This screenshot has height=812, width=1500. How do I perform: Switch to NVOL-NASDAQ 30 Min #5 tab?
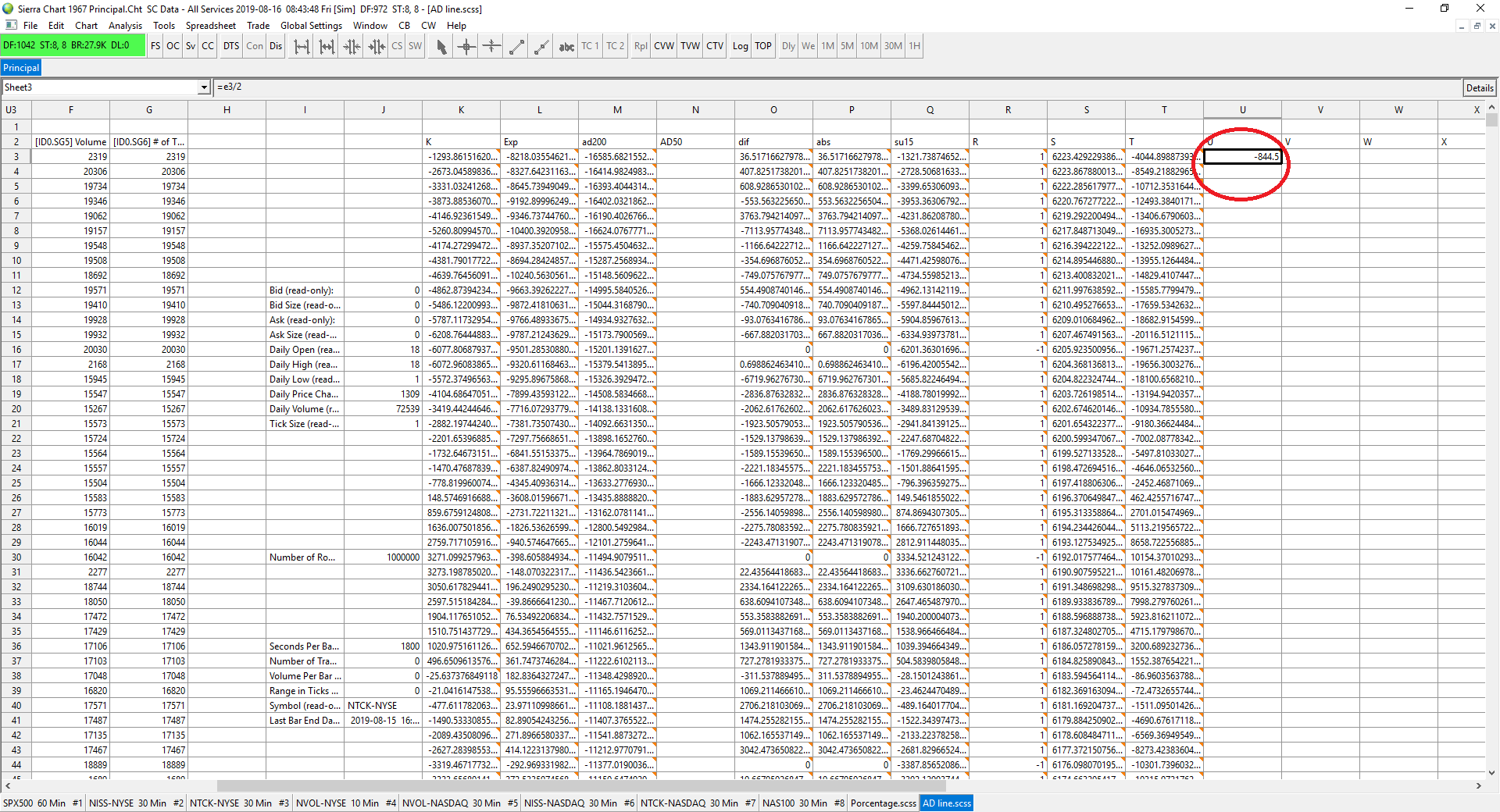coord(460,803)
